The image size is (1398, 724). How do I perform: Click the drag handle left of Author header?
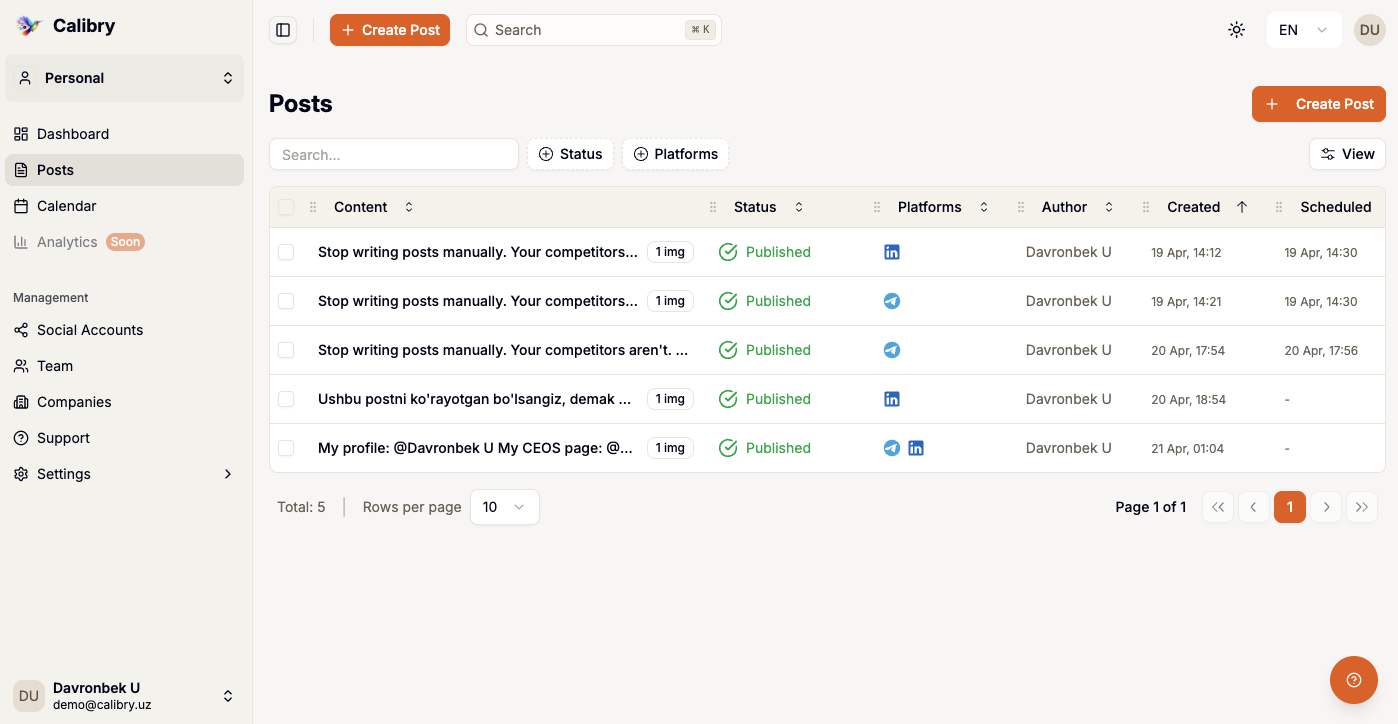[x=1021, y=207]
